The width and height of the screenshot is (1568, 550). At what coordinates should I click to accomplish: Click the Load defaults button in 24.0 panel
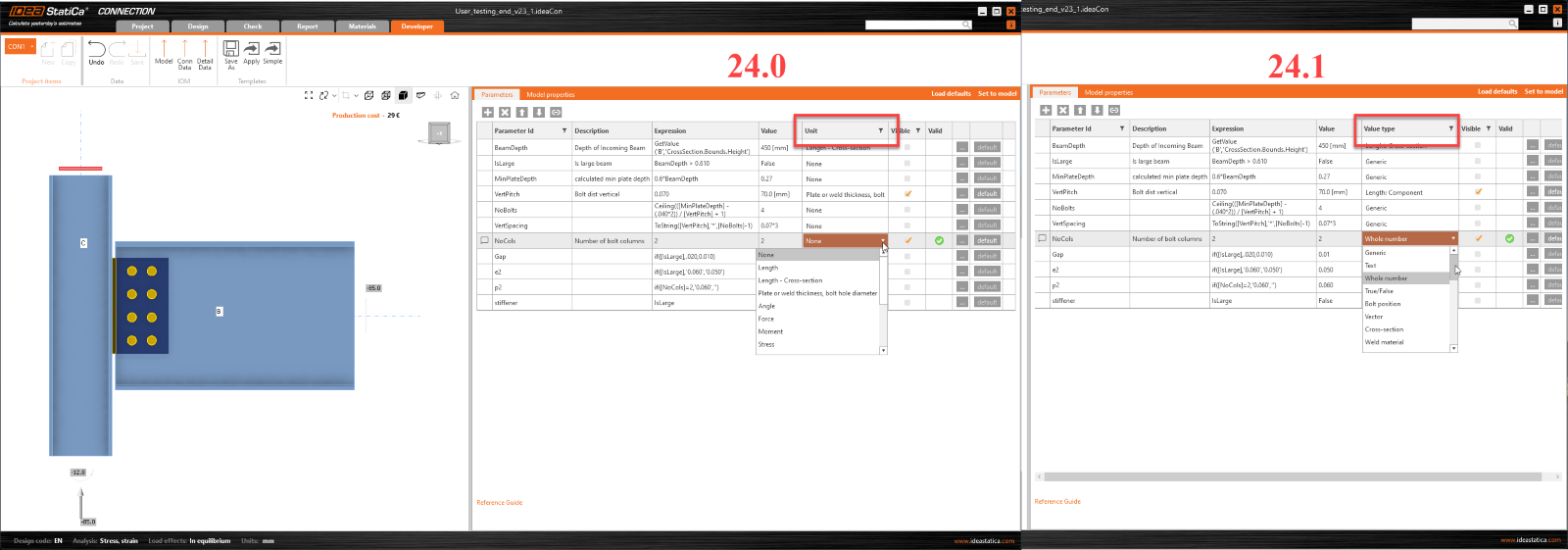point(951,94)
